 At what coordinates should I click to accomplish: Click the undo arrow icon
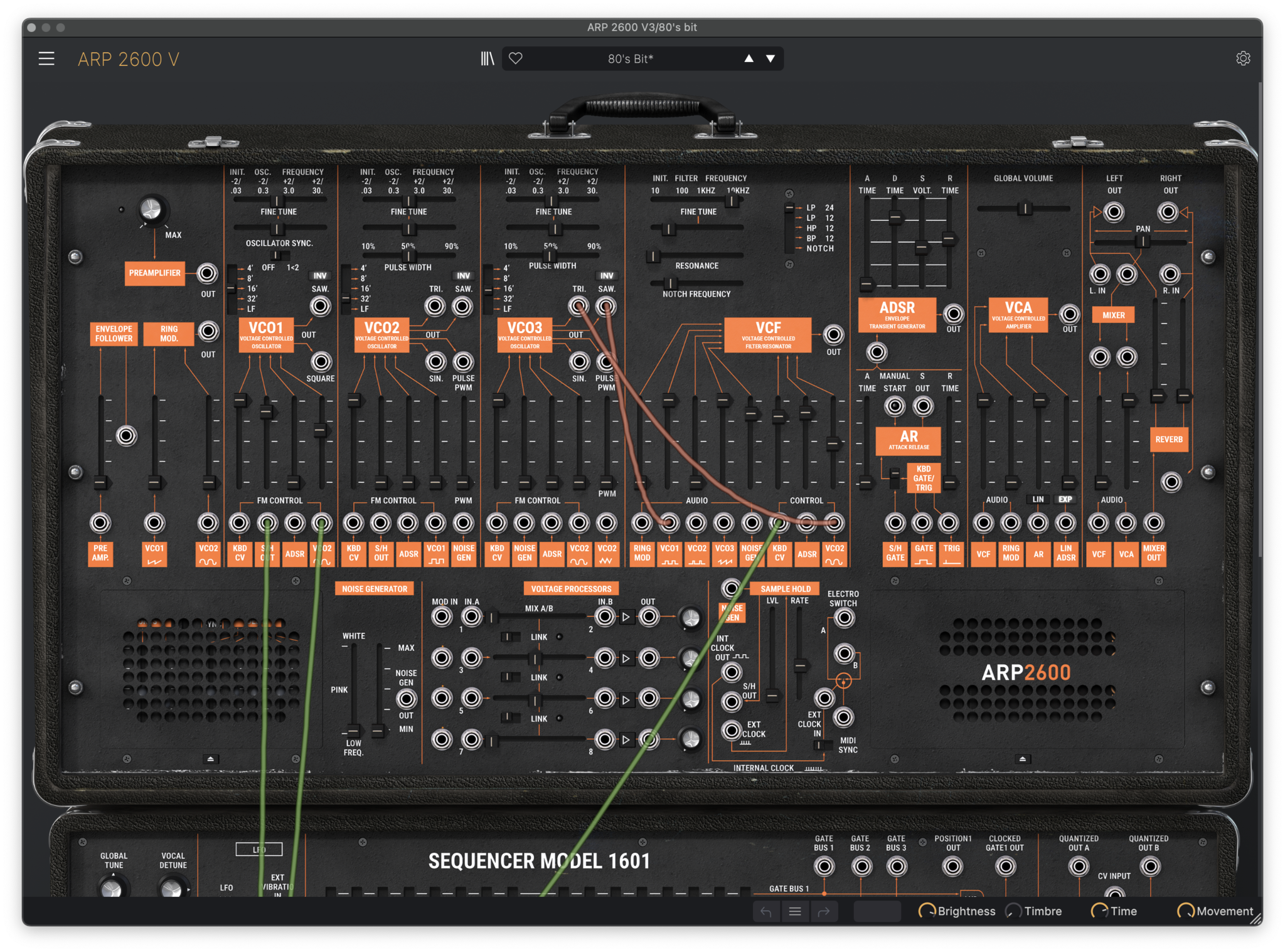click(x=766, y=912)
